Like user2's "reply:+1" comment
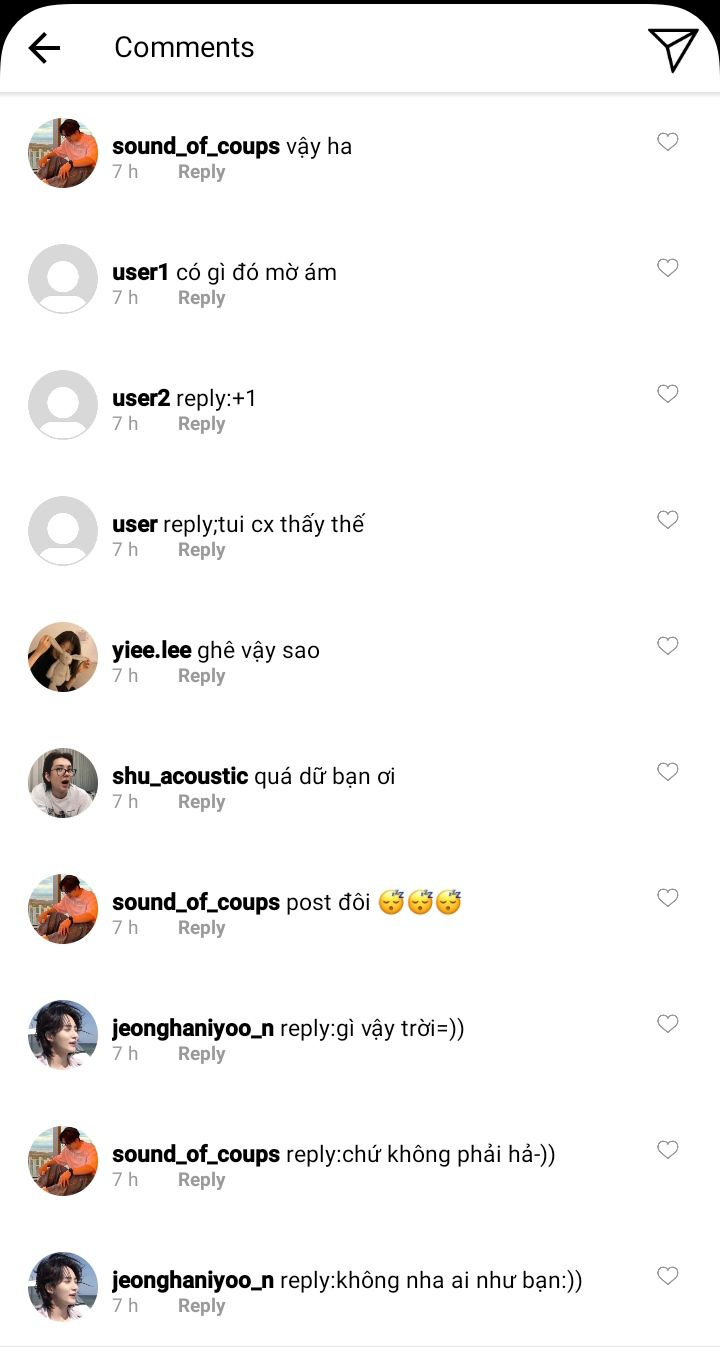Image resolution: width=720 pixels, height=1352 pixels. click(668, 394)
